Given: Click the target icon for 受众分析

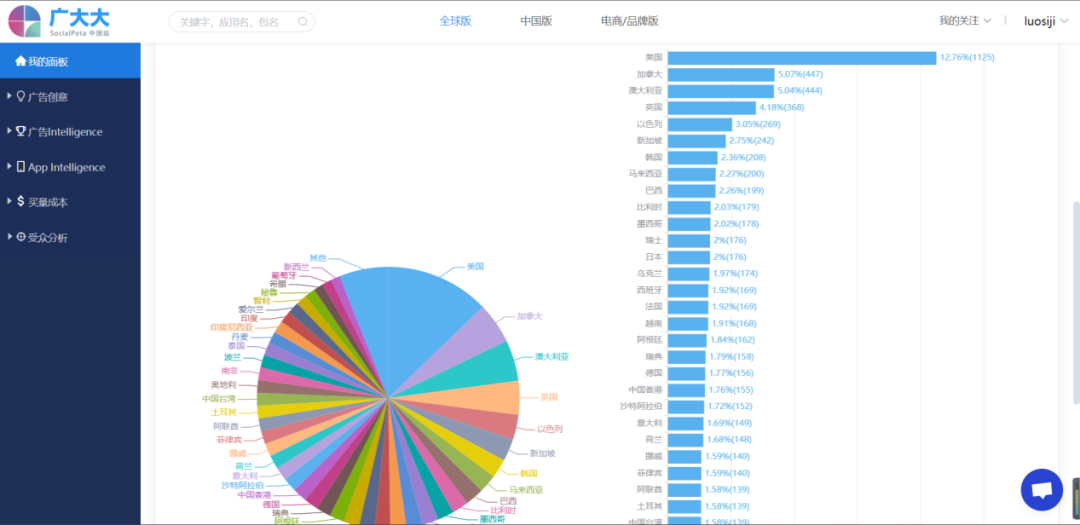Looking at the screenshot, I should click(21, 237).
